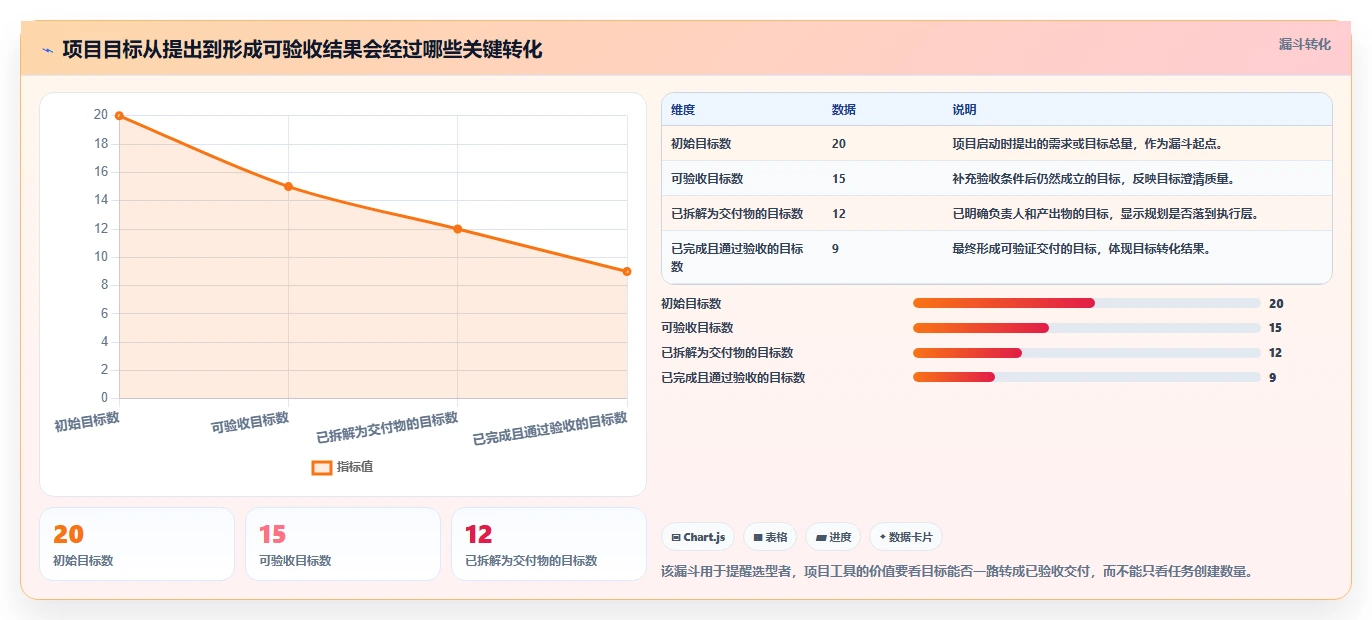Select the chart point for 可验收目标数 at 15
Image resolution: width=1372 pixels, height=620 pixels.
(x=288, y=186)
